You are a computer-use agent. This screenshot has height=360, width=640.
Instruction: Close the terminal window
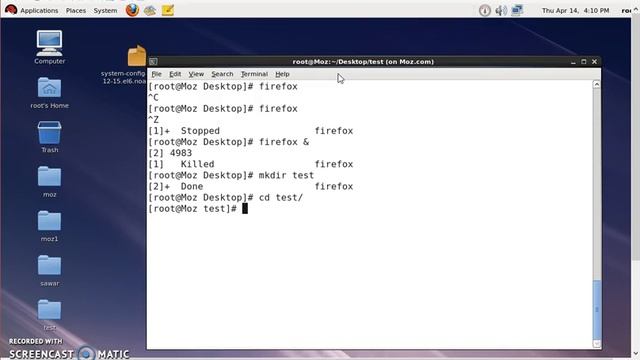(x=594, y=62)
